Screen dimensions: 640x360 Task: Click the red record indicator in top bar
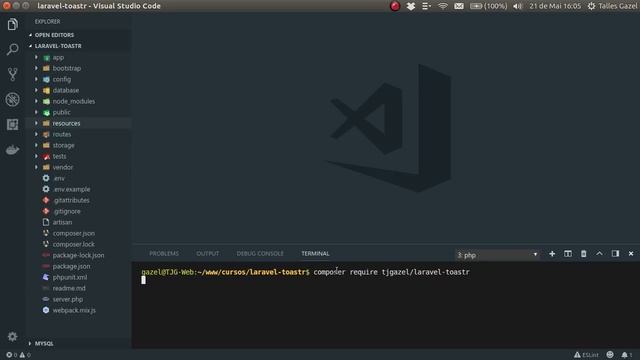click(395, 6)
